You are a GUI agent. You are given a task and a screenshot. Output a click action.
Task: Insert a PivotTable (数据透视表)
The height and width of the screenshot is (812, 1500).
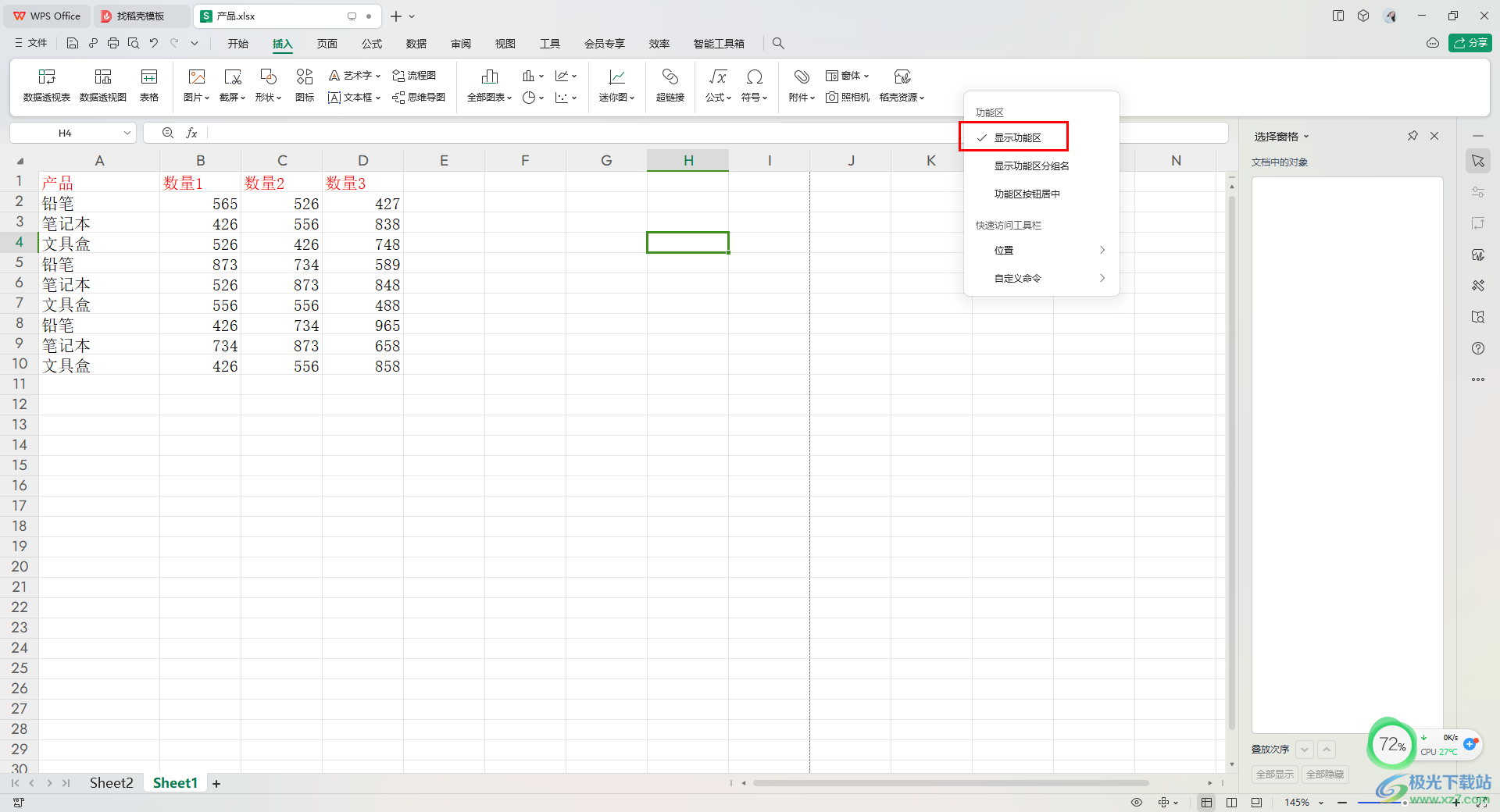(x=47, y=85)
